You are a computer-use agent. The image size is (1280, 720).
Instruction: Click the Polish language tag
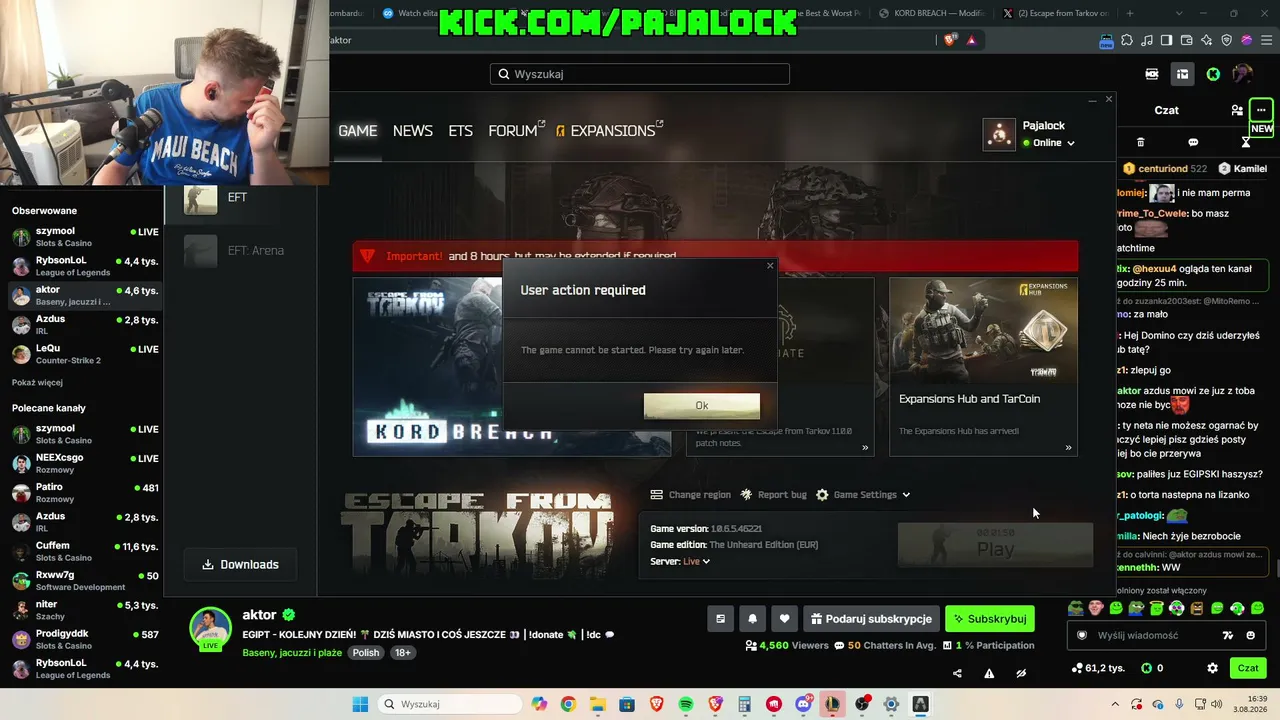pyautogui.click(x=366, y=653)
